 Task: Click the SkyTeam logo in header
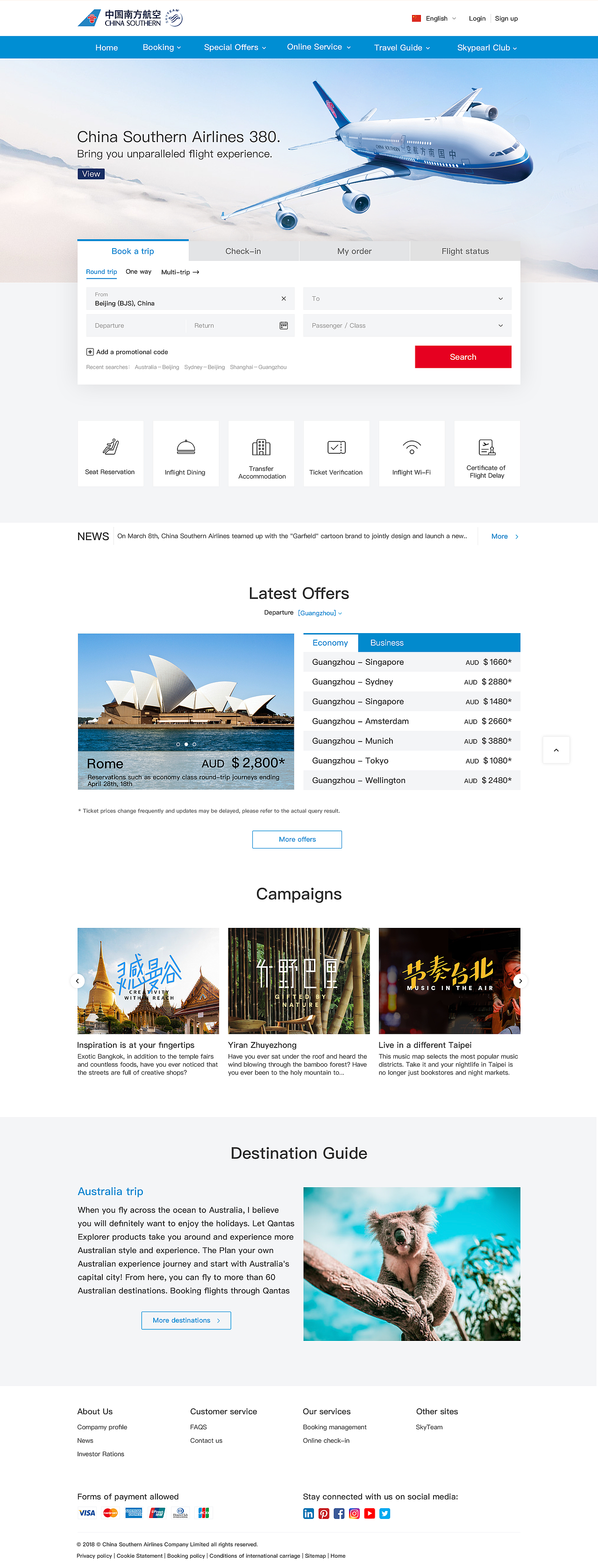tap(174, 18)
